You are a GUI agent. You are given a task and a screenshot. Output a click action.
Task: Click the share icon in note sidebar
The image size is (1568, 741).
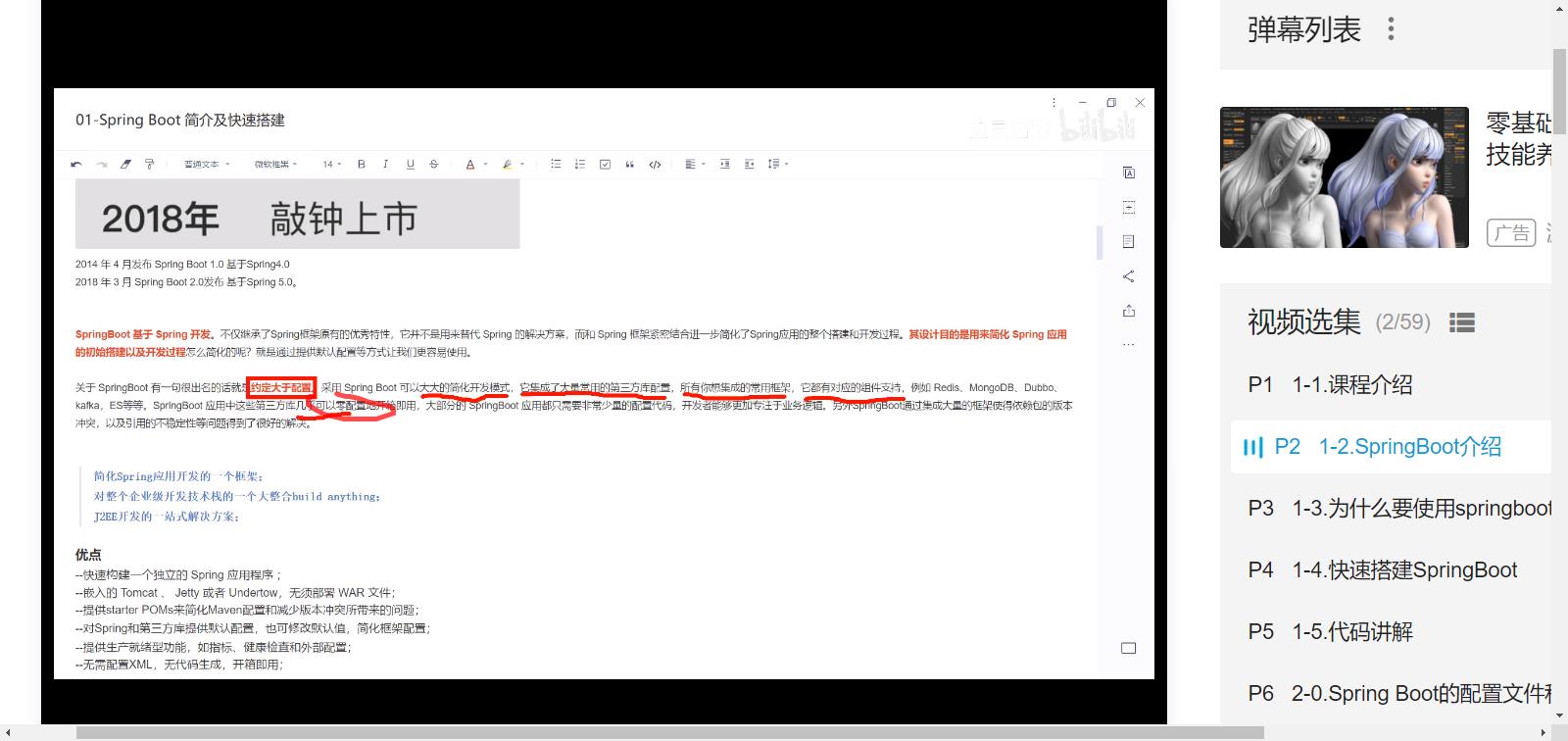click(1129, 276)
